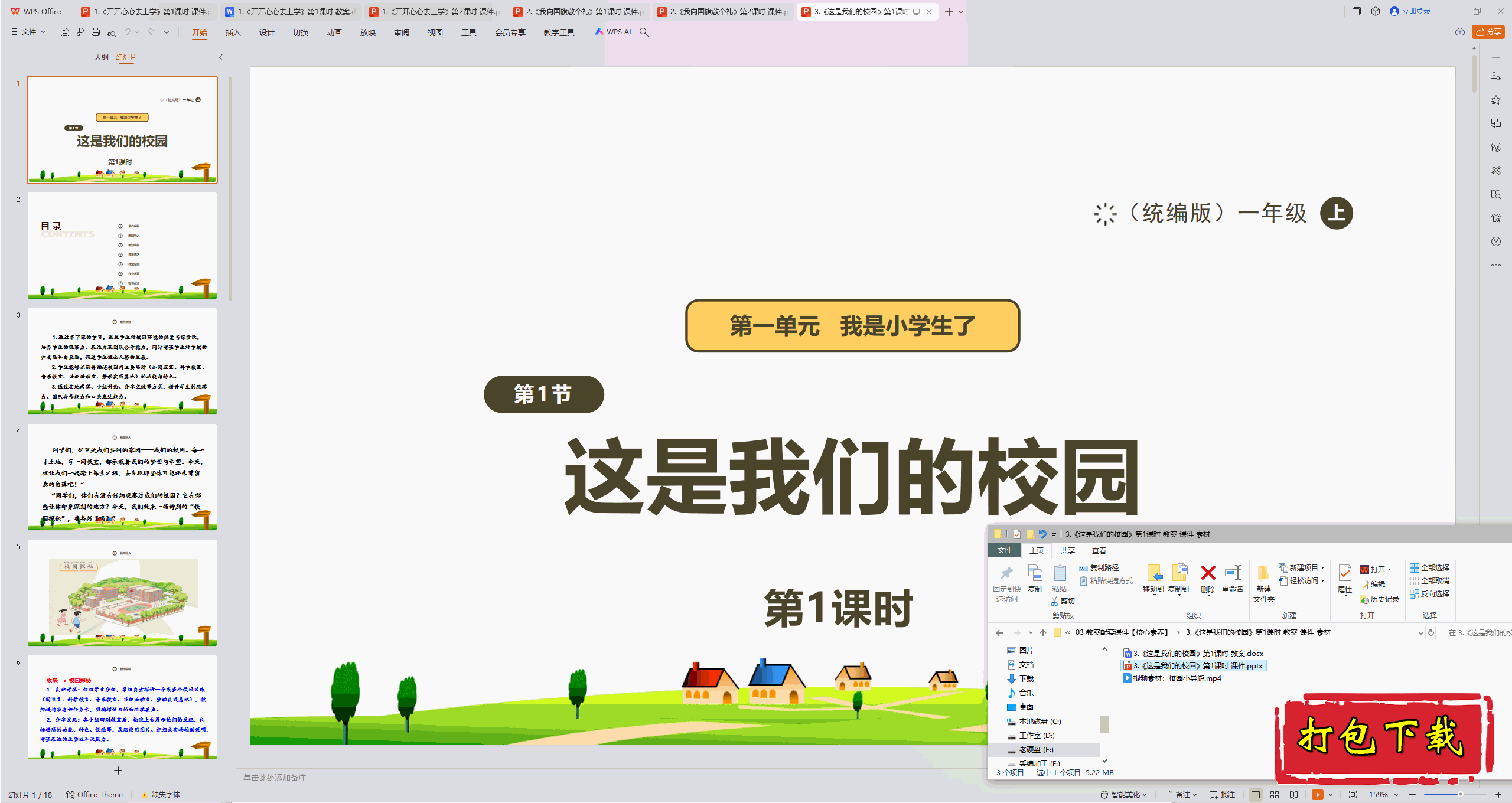This screenshot has height=803, width=1512.
Task: Click fit slide to window icon
Action: click(1353, 795)
